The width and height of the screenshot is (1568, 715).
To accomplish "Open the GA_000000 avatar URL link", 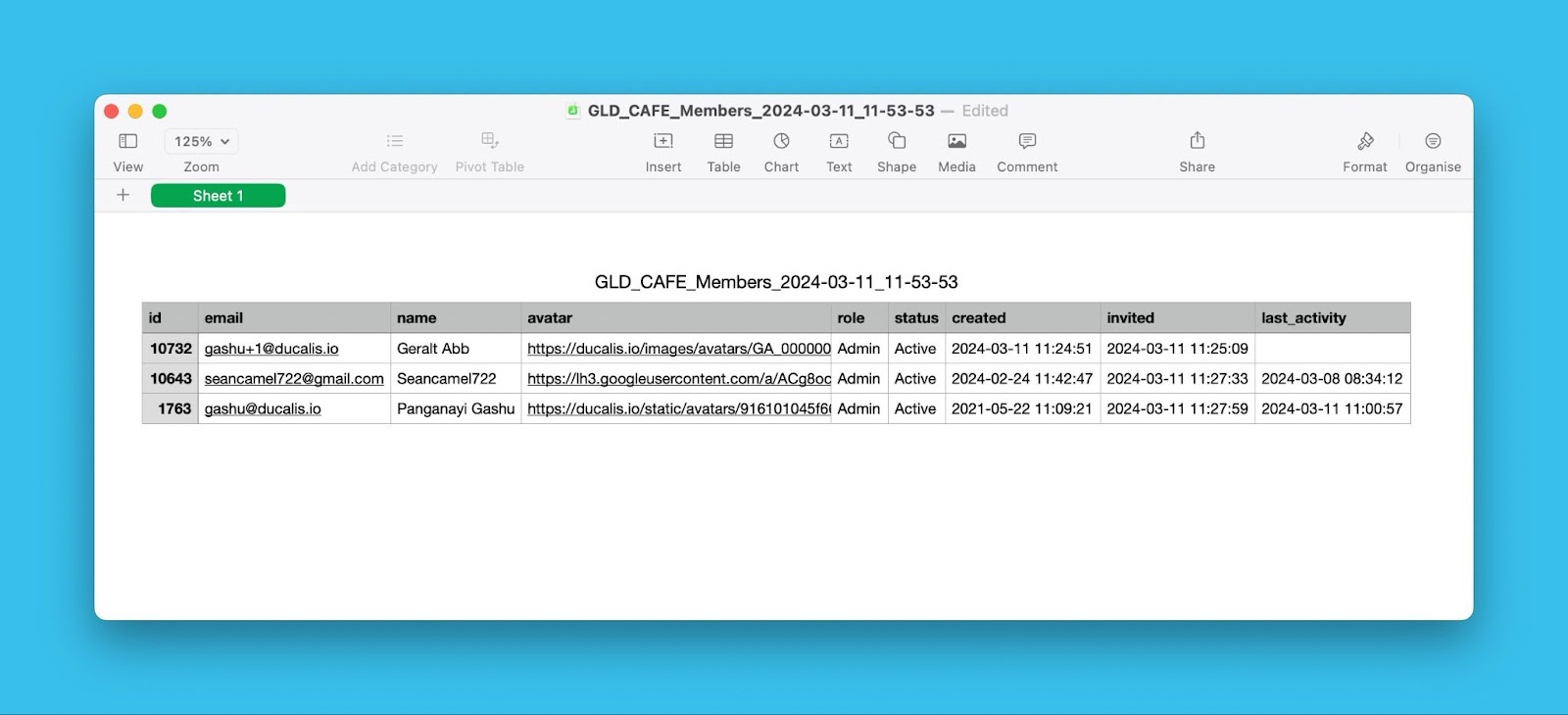I will tap(679, 349).
